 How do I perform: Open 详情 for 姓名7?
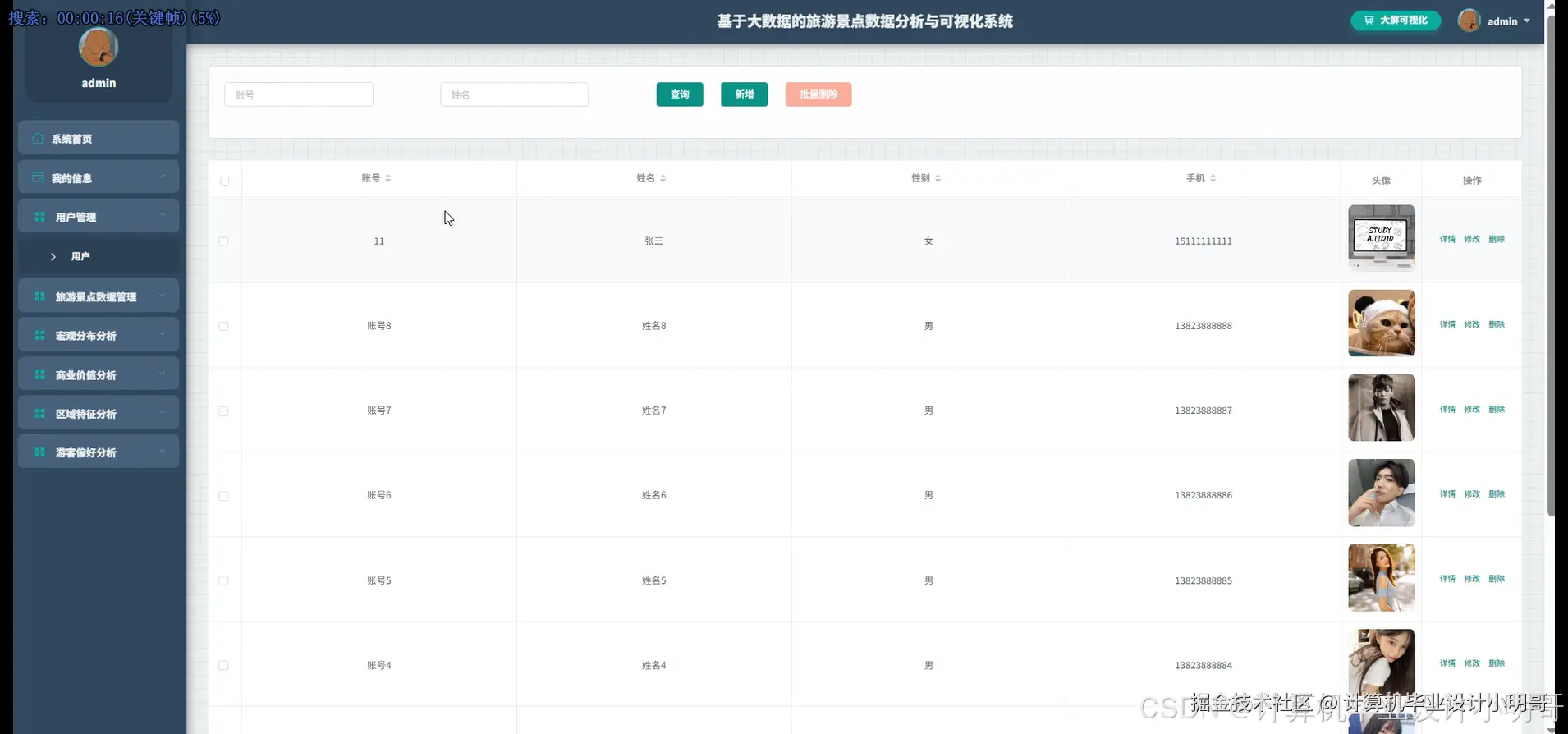pos(1447,410)
